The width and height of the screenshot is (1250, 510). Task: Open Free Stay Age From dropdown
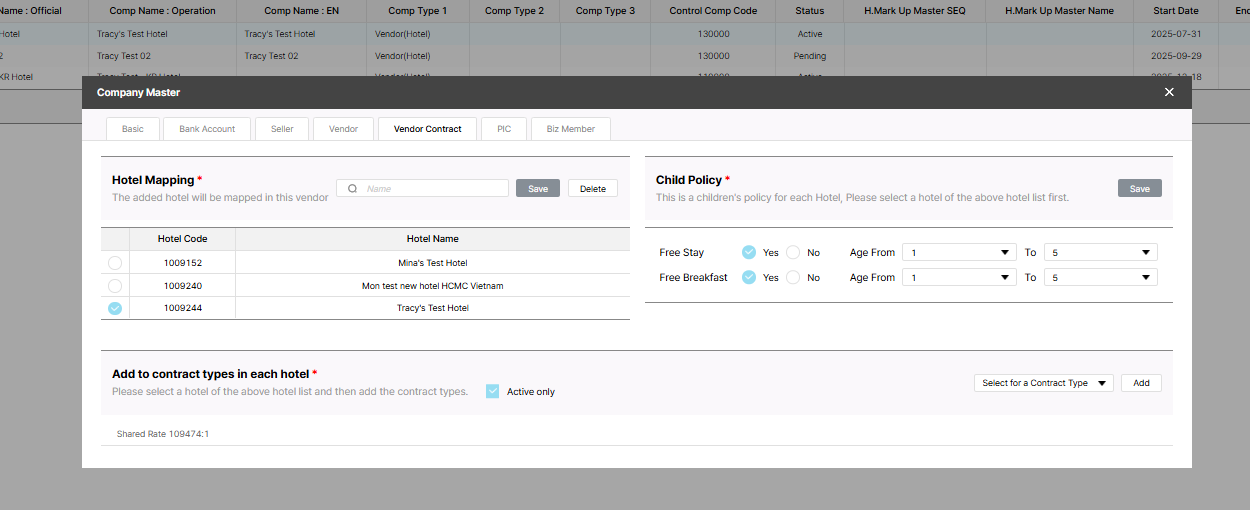point(959,253)
